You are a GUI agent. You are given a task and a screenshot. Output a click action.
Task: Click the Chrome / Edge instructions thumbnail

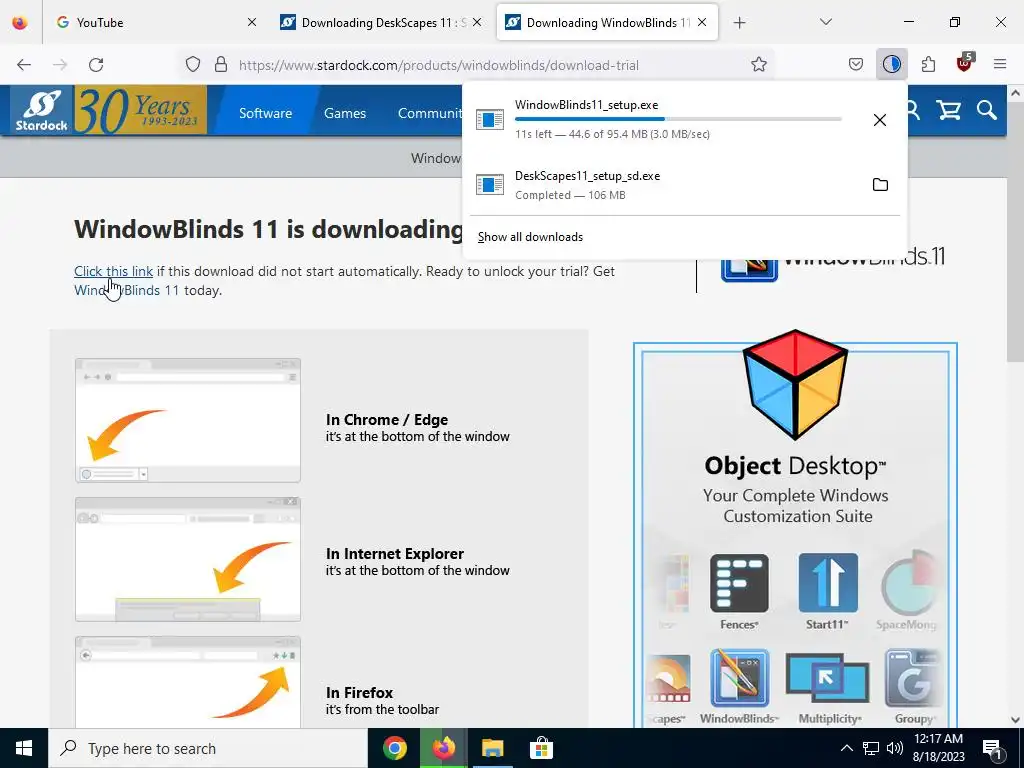tap(188, 421)
